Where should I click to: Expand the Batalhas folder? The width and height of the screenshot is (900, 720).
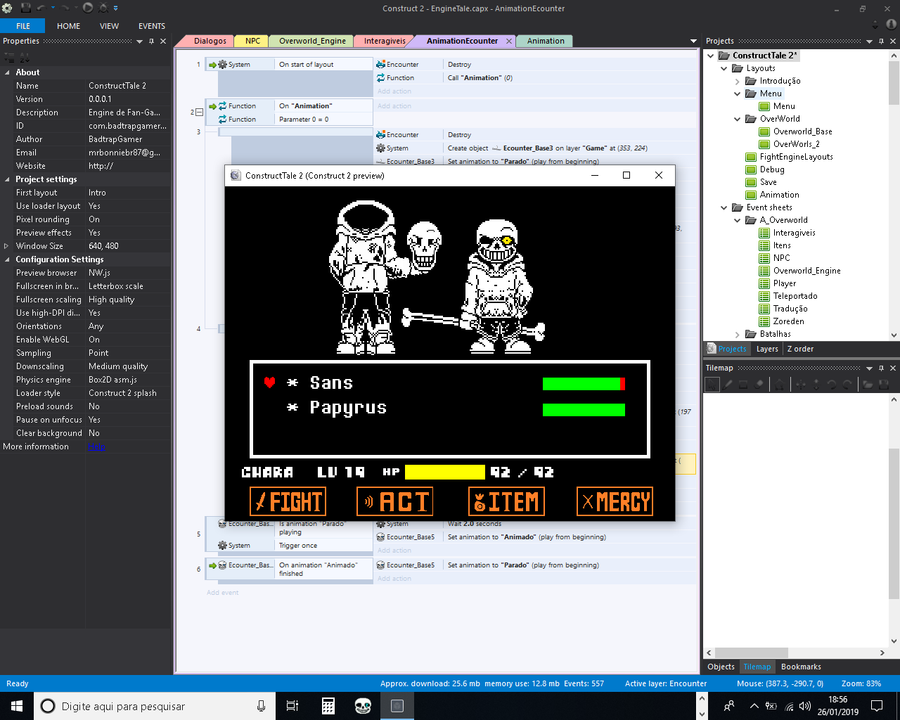coord(738,334)
